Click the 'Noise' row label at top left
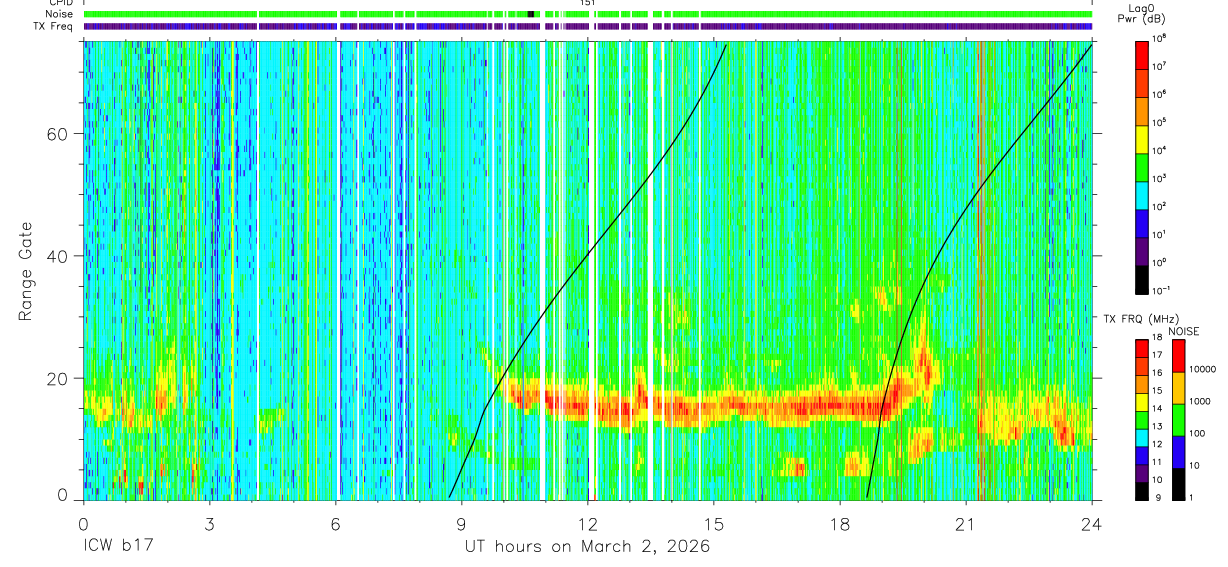Image resolution: width=1228 pixels, height=567 pixels. (x=59, y=14)
